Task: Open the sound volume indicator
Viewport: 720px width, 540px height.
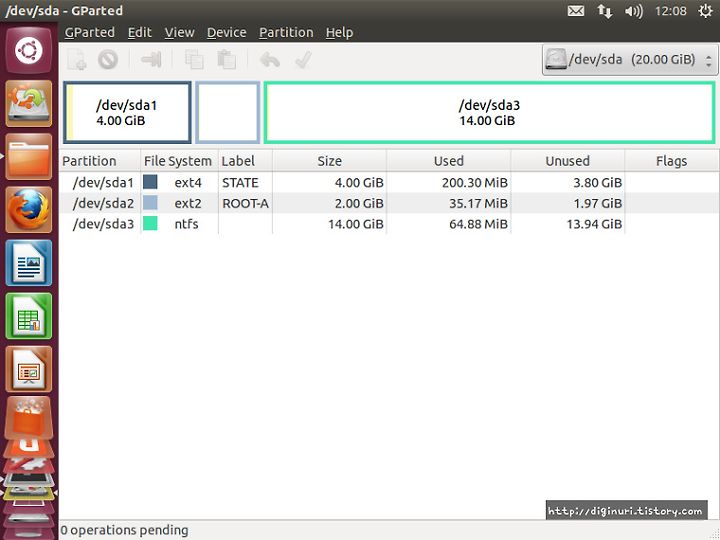Action: point(634,11)
